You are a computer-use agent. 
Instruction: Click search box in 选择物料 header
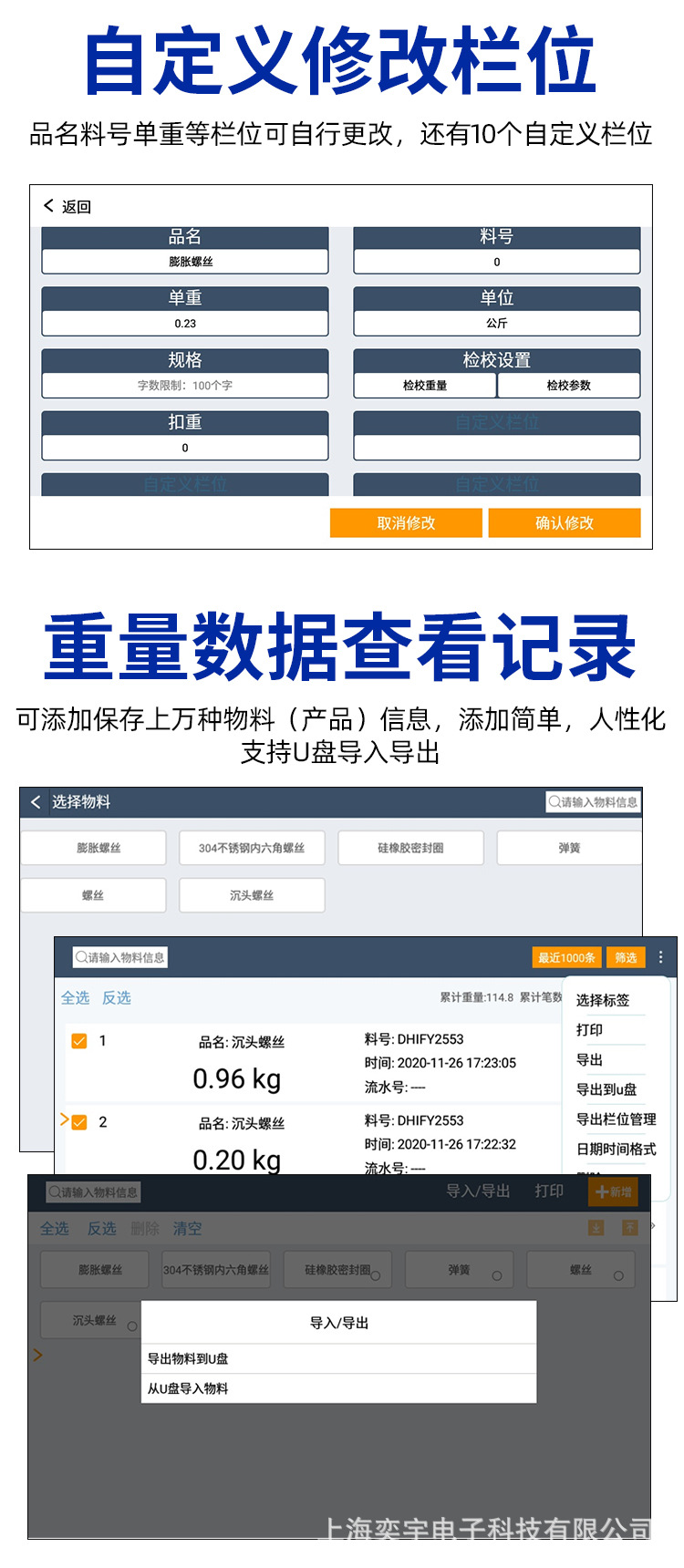click(x=593, y=802)
